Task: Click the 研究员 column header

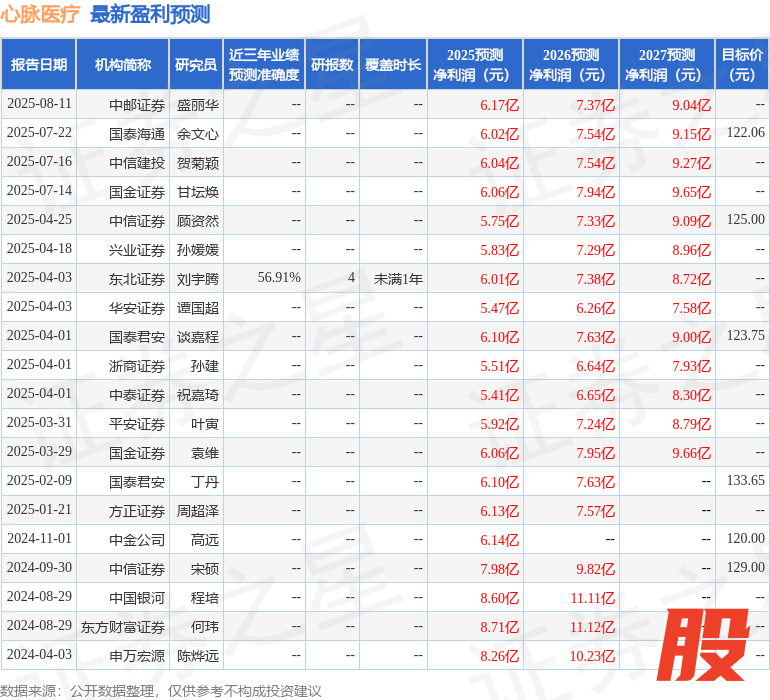Action: click(196, 65)
